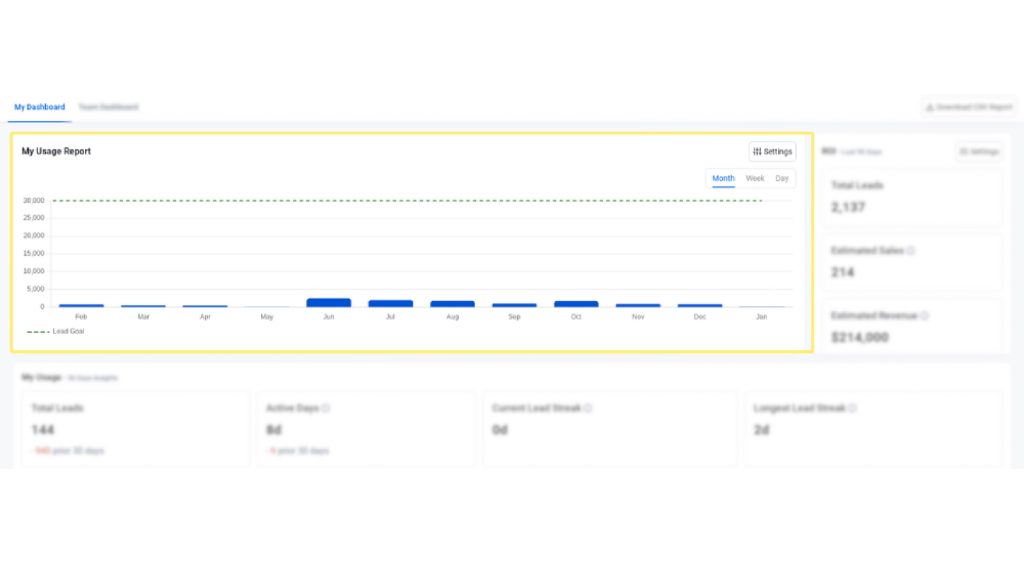Click info icon beside Current Lead Streak
Screen dimensions: 1024x563
(588, 408)
